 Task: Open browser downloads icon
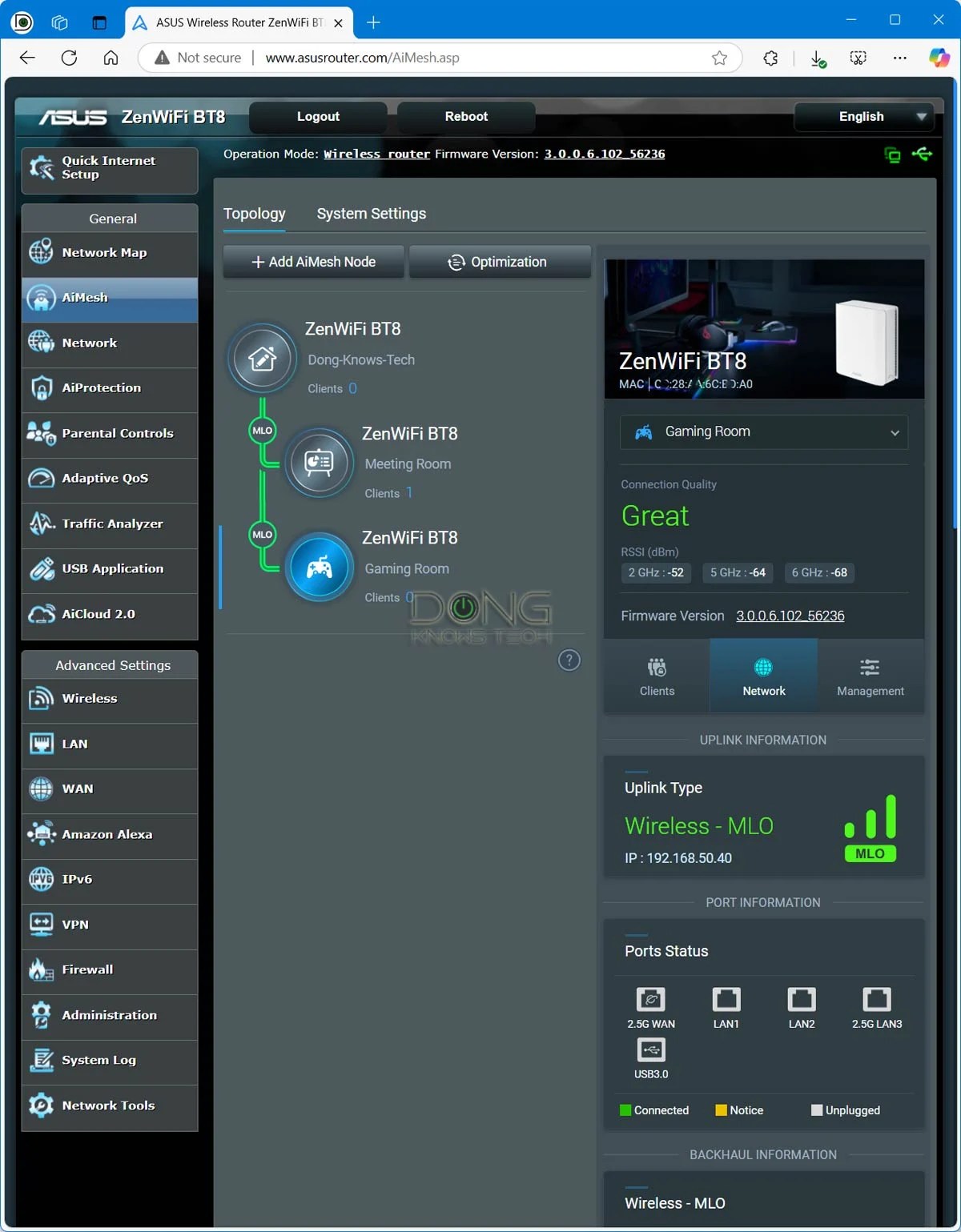818,58
